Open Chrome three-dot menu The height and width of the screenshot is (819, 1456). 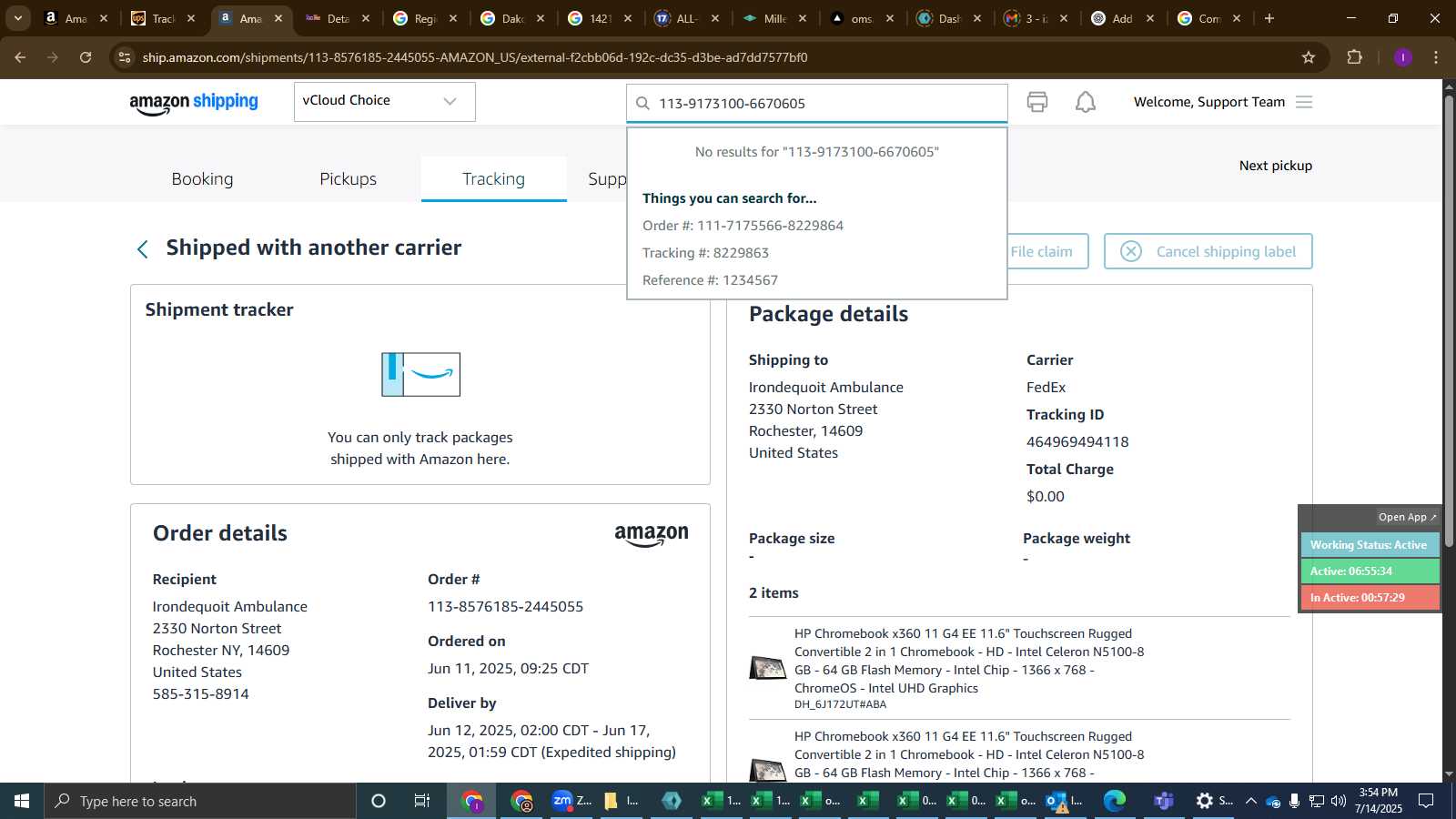(x=1436, y=57)
